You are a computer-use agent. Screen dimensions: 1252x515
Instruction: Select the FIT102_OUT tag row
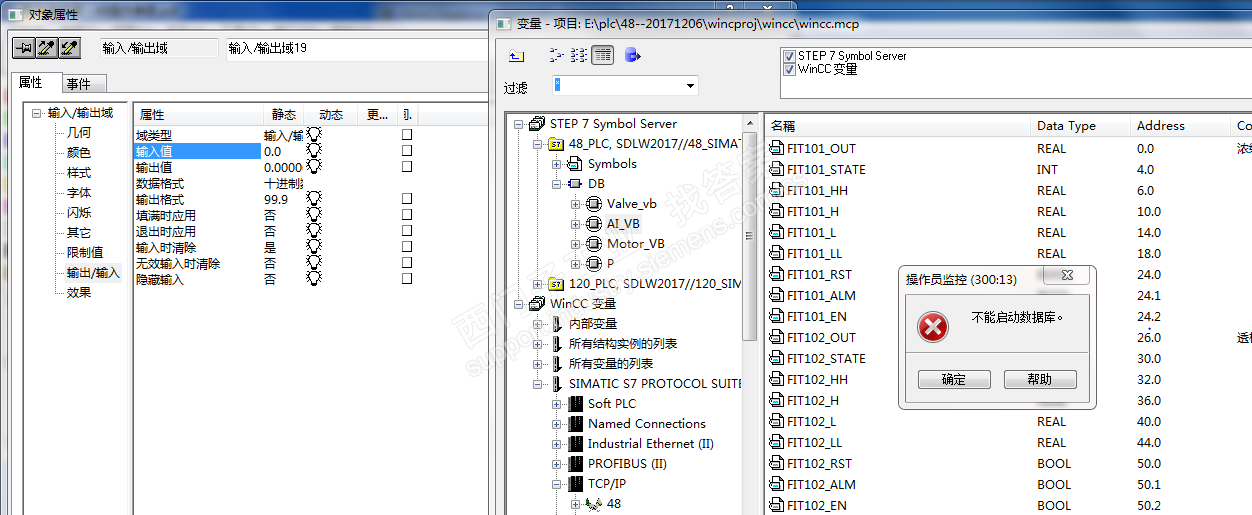[x=821, y=338]
